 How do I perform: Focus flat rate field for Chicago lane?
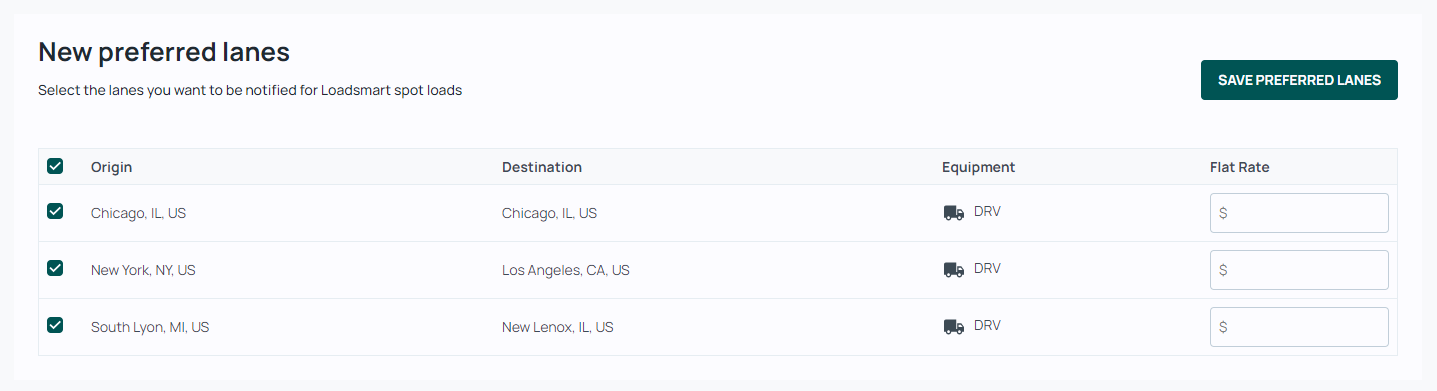1299,213
